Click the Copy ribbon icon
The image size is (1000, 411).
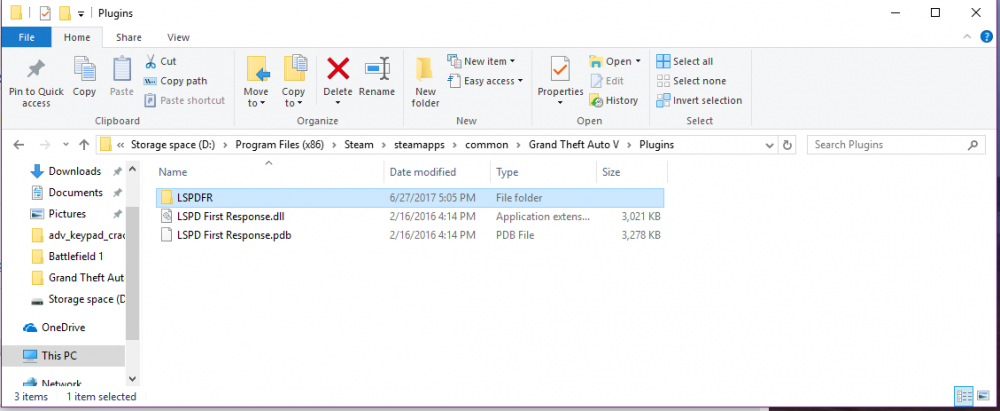click(84, 70)
